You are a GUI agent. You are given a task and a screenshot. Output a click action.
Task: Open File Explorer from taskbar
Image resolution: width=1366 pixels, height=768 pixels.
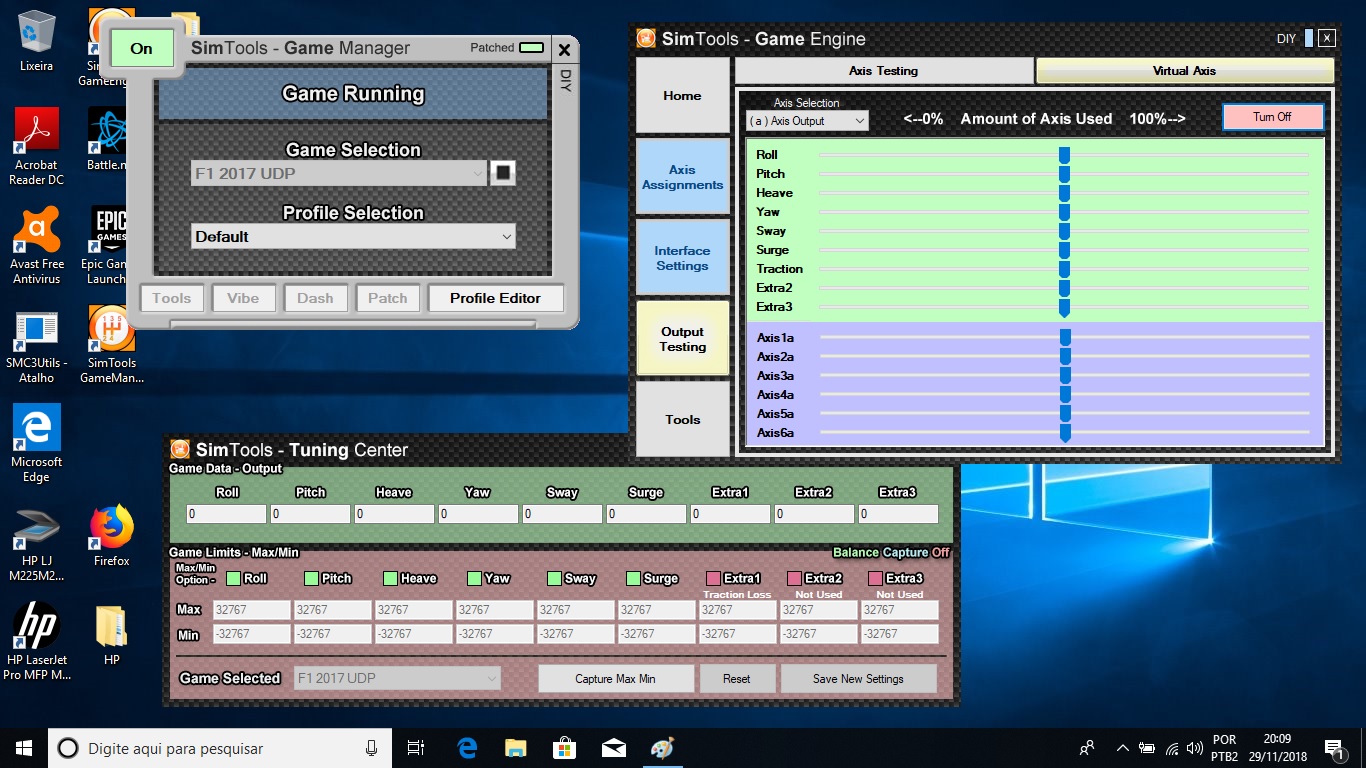tap(516, 748)
